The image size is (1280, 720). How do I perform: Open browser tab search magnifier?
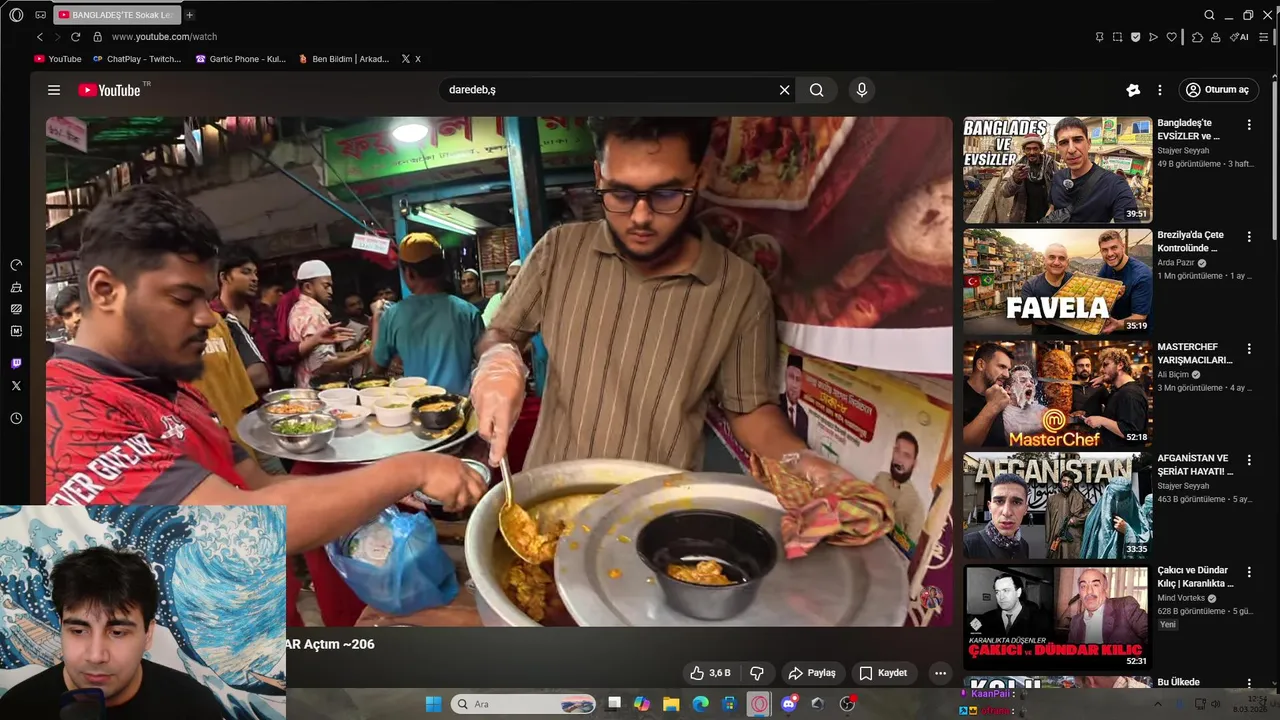point(1209,15)
